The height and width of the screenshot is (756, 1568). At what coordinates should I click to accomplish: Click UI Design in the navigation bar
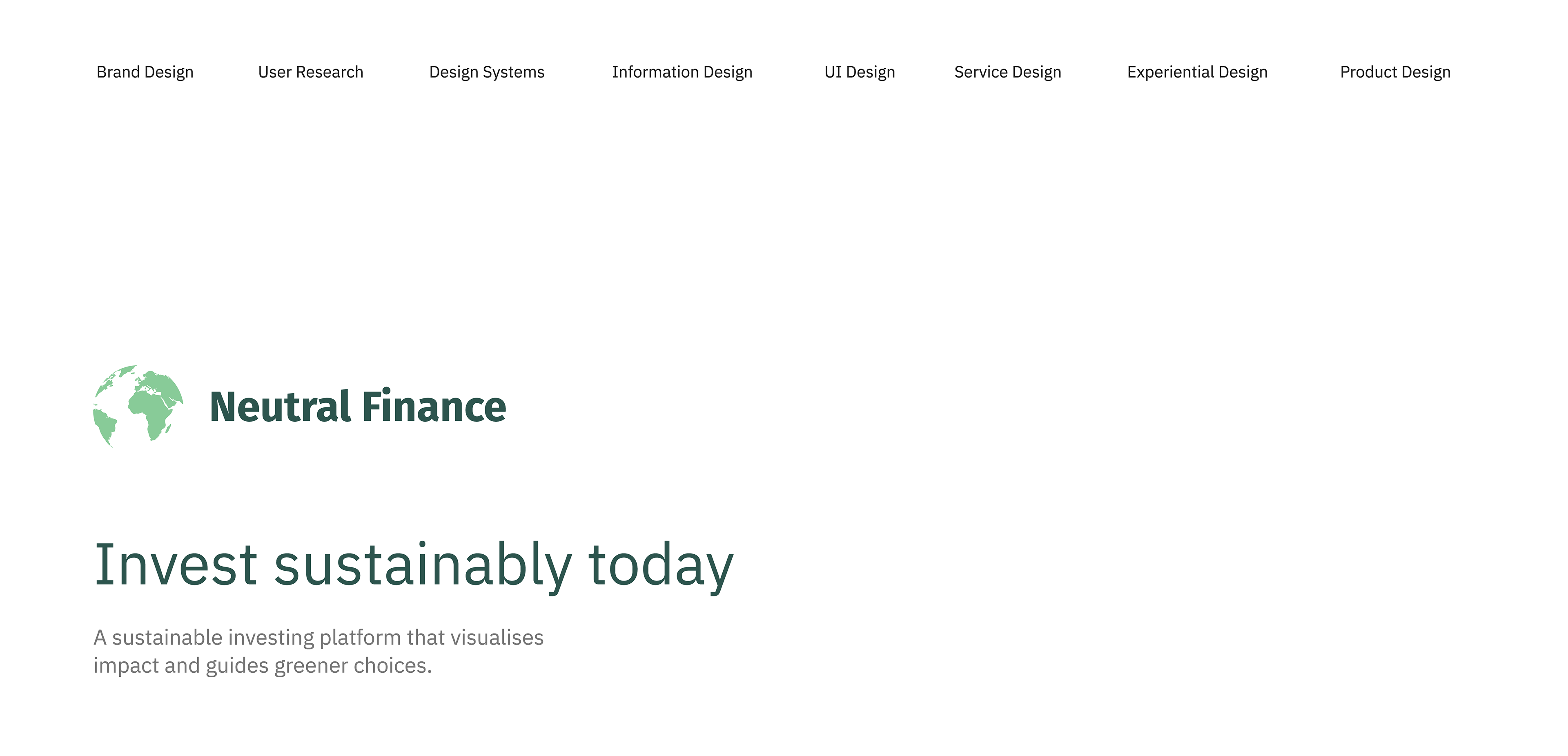(860, 72)
